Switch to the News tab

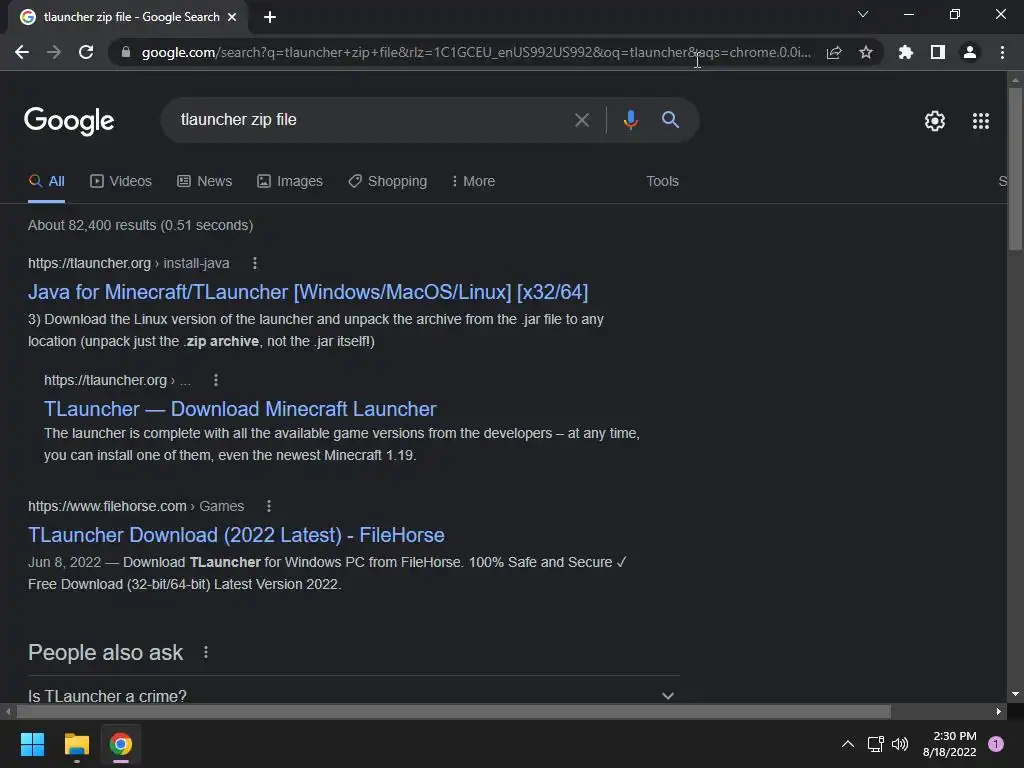pos(204,182)
